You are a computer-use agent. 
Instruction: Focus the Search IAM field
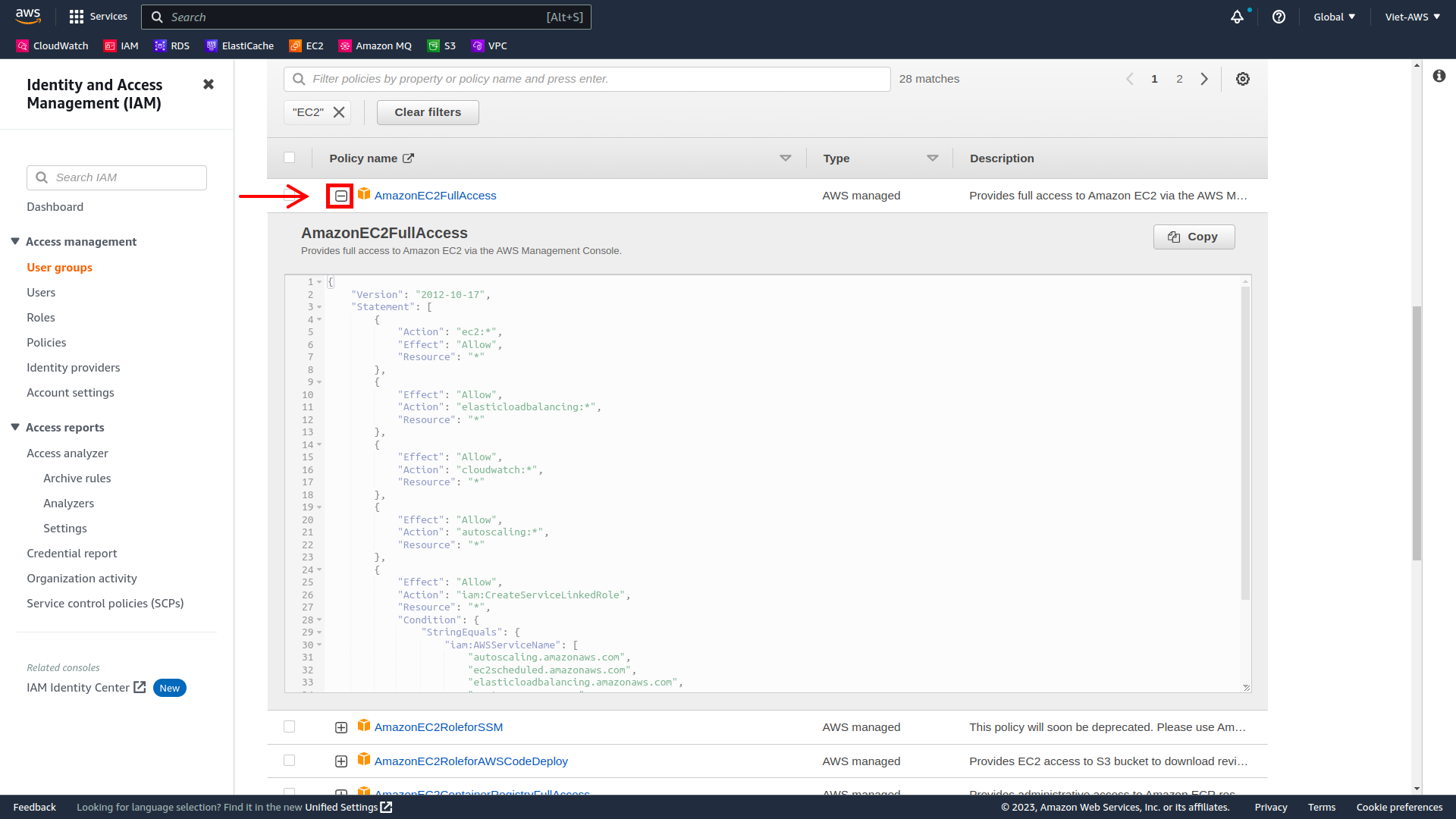[117, 177]
